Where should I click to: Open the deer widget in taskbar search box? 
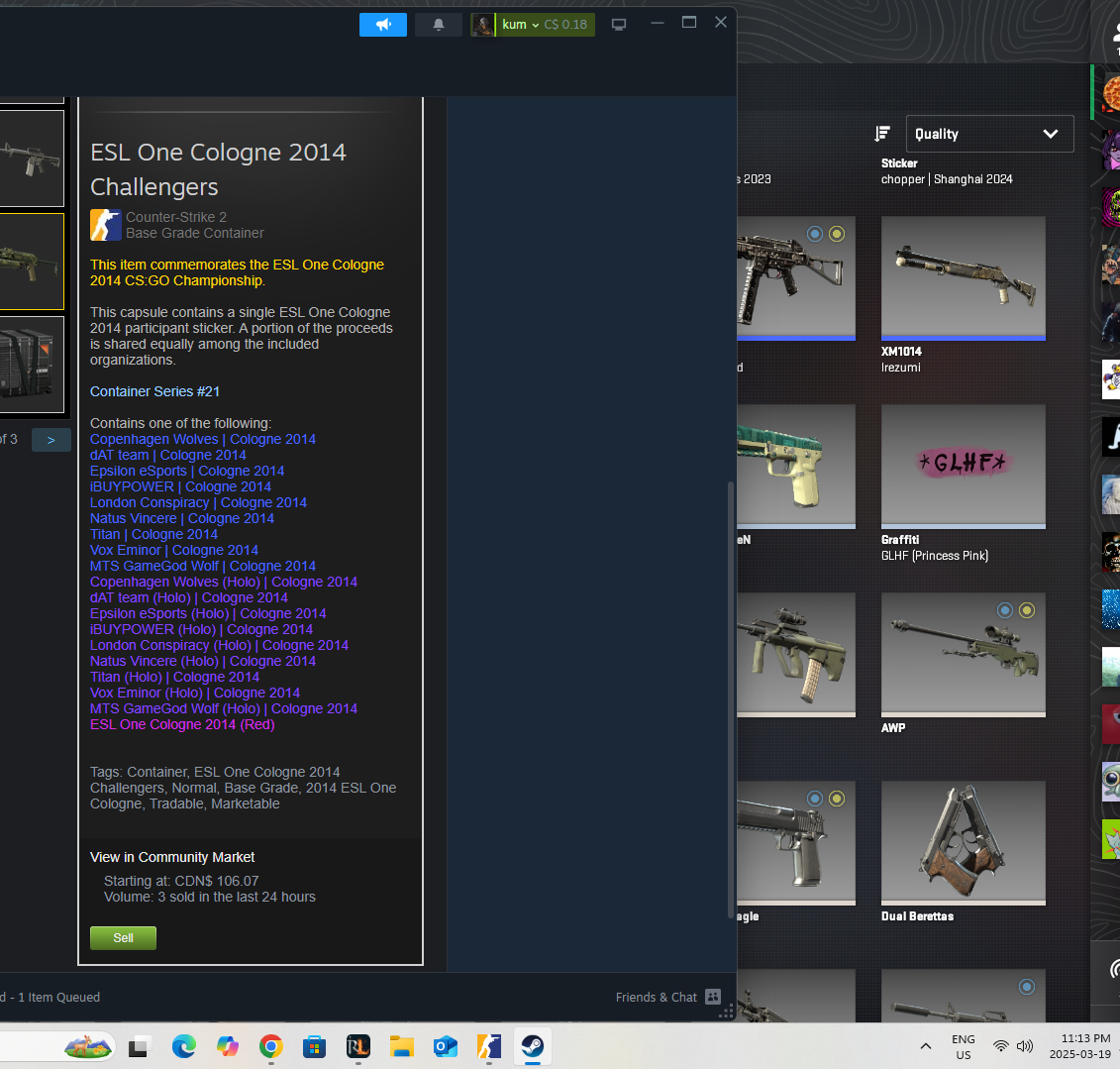pos(88,1047)
